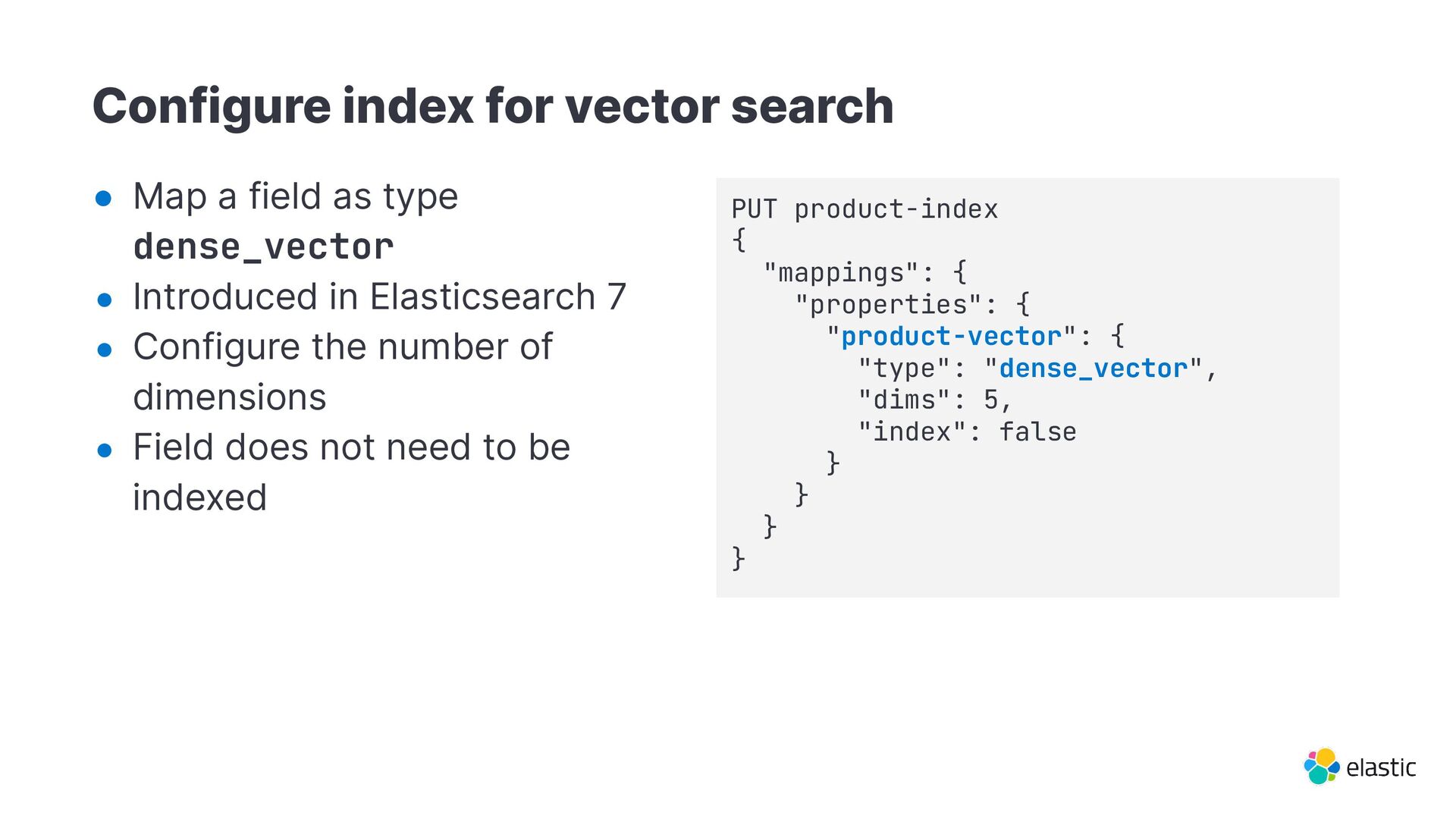Click the "type" key in code block

tap(904, 369)
